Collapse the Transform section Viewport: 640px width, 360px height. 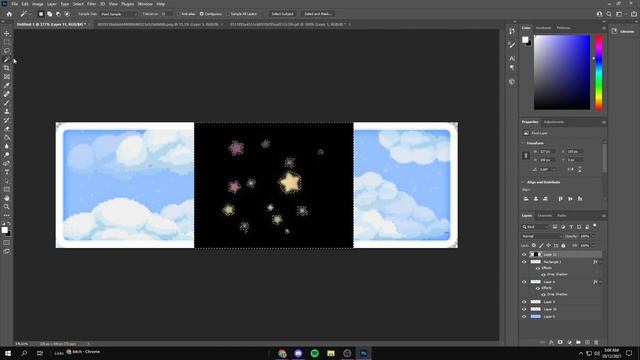pos(523,143)
